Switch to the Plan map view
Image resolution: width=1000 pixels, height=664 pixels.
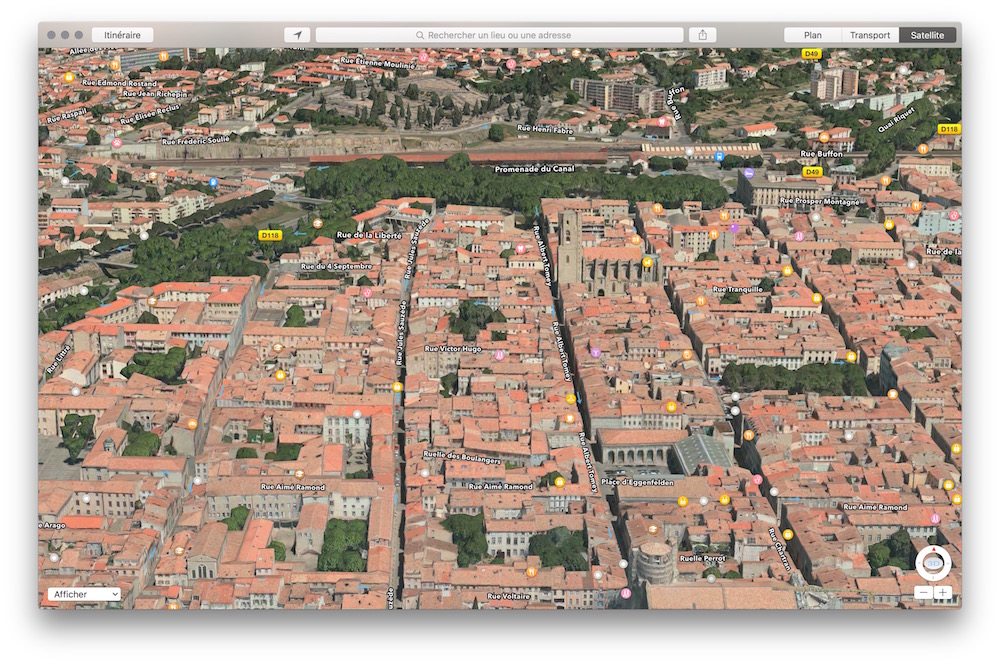[812, 35]
